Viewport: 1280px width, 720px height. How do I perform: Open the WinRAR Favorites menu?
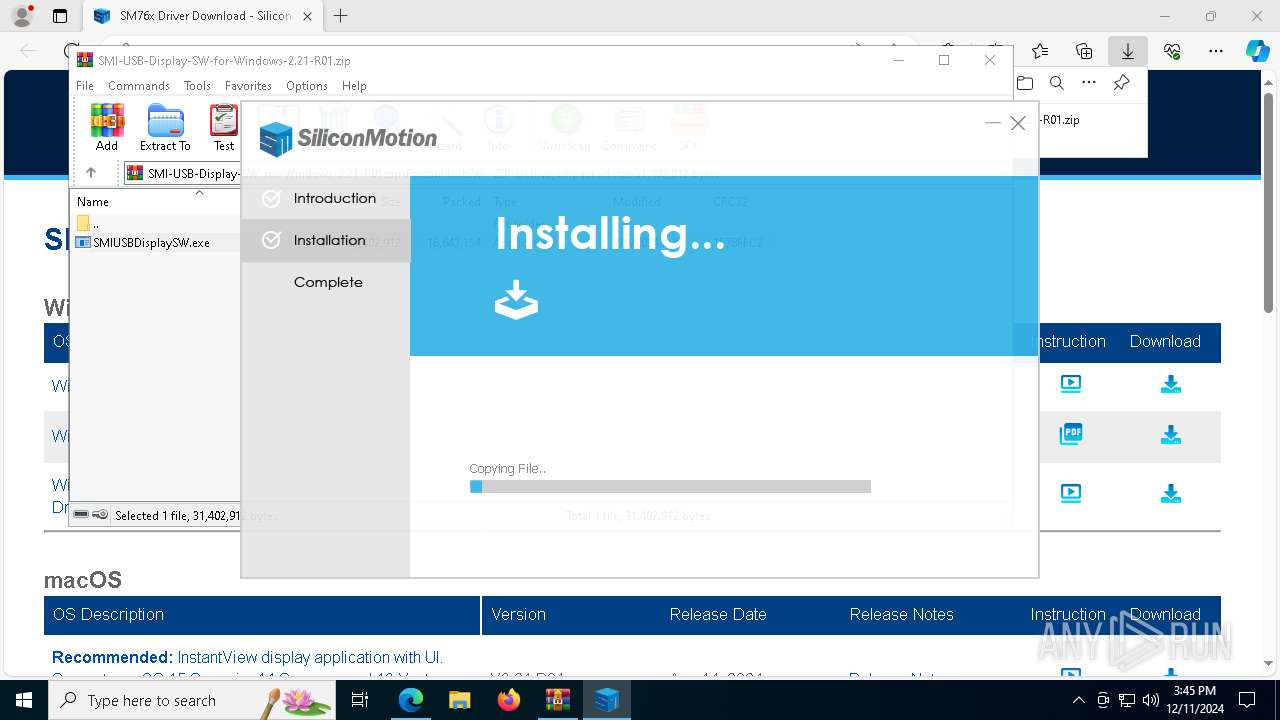coord(248,86)
